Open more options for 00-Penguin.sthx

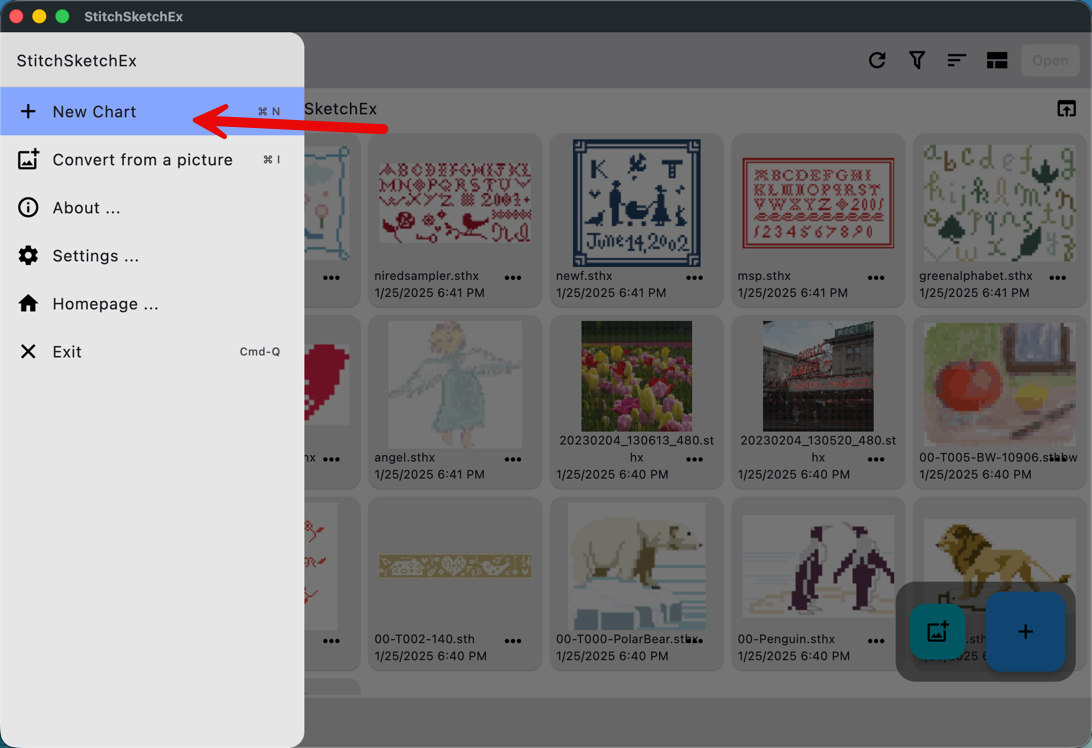876,641
